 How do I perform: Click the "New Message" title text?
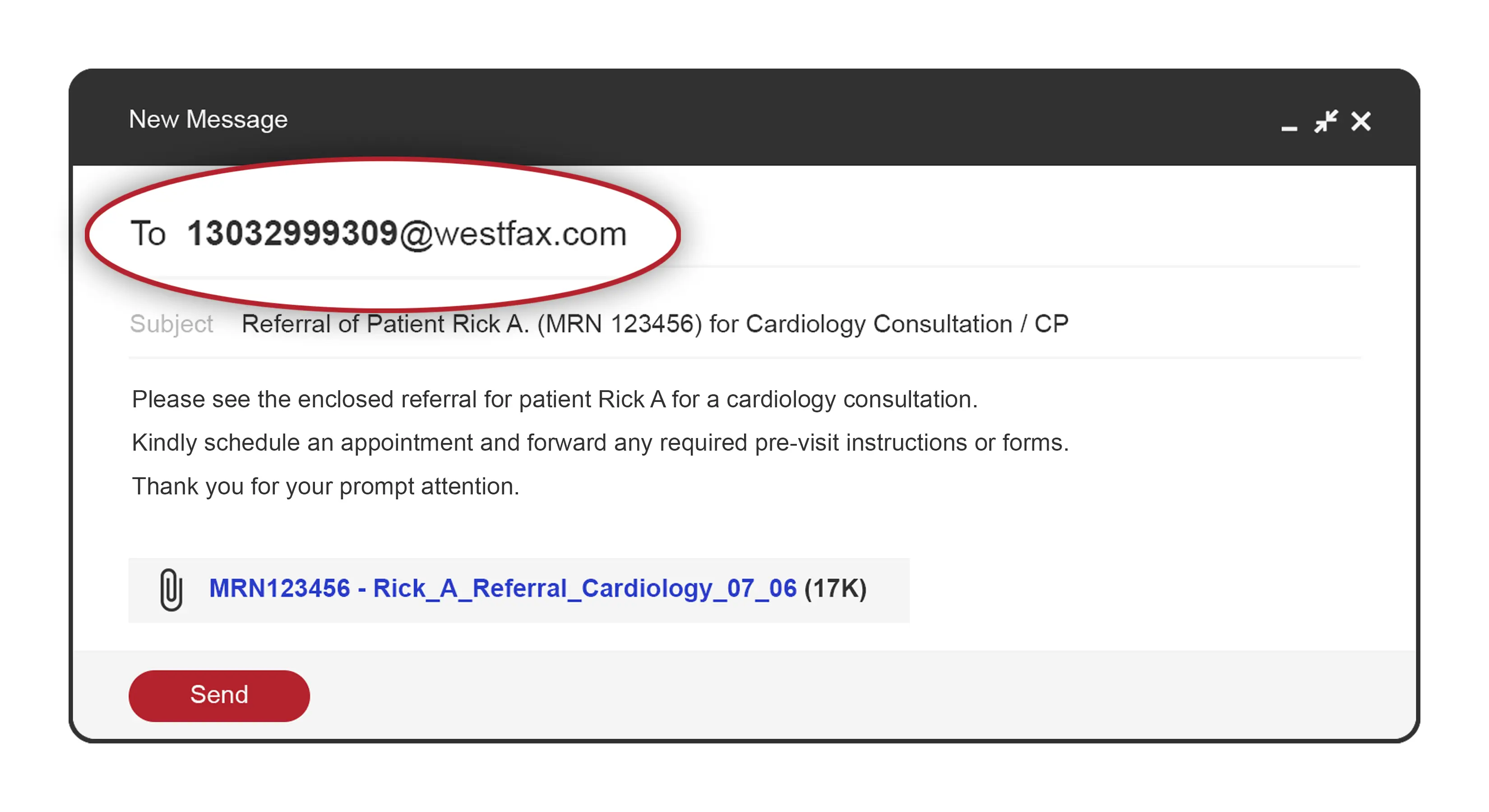pyautogui.click(x=208, y=120)
